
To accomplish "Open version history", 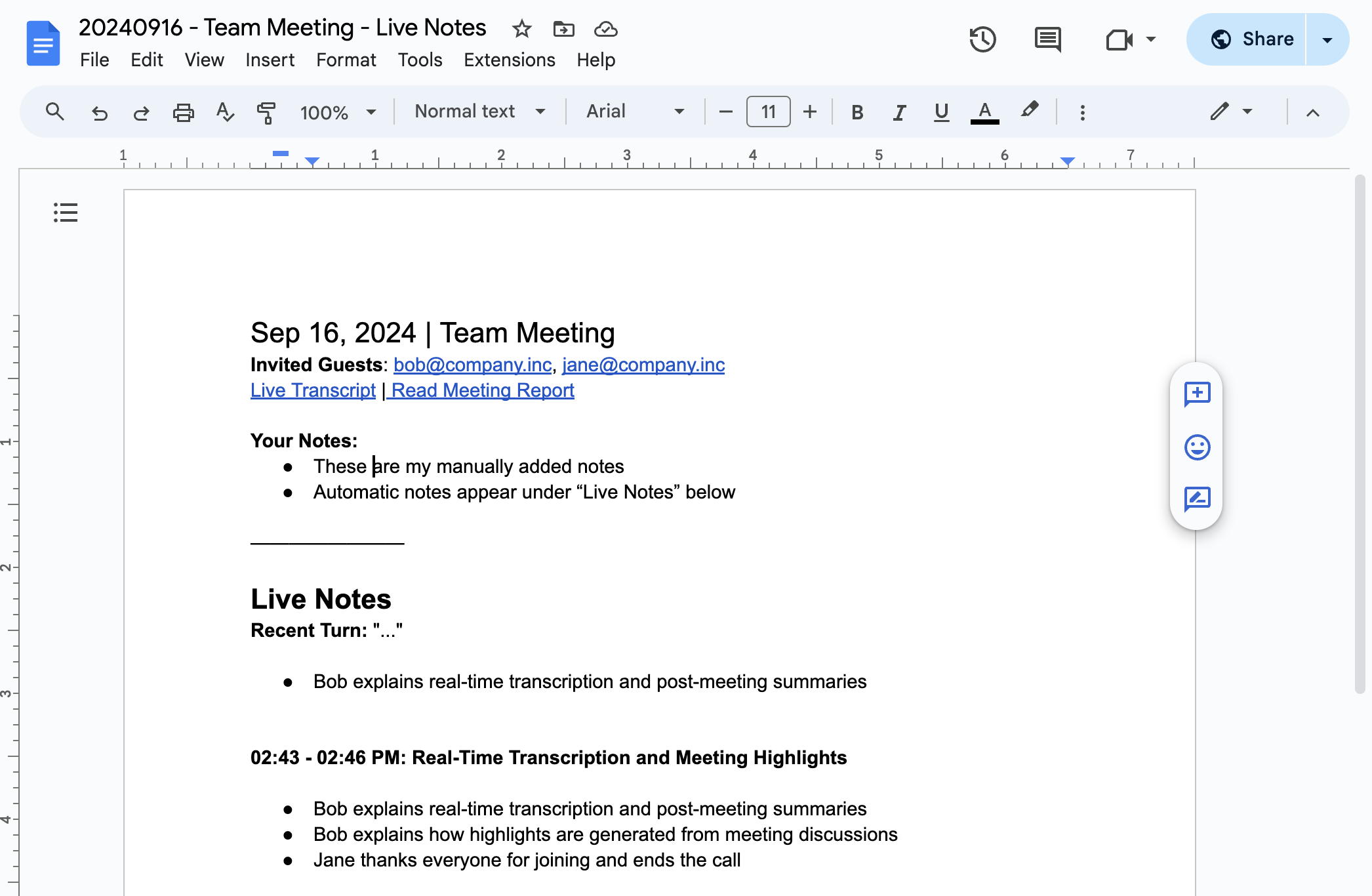I will pyautogui.click(x=982, y=39).
